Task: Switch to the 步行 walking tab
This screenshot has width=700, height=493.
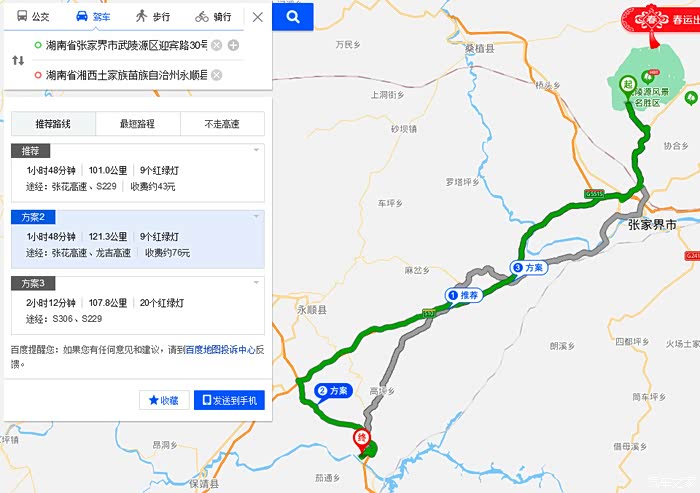Action: 153,17
